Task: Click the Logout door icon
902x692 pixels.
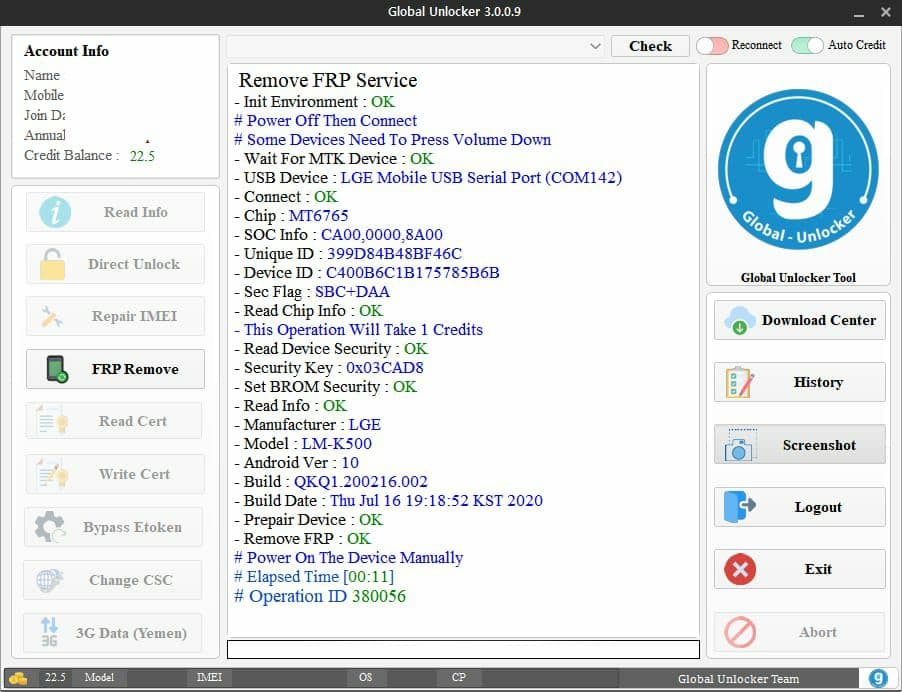Action: tap(740, 507)
